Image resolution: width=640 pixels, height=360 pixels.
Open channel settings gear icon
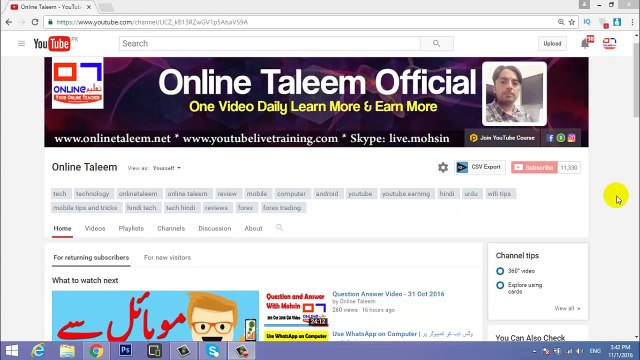443,167
